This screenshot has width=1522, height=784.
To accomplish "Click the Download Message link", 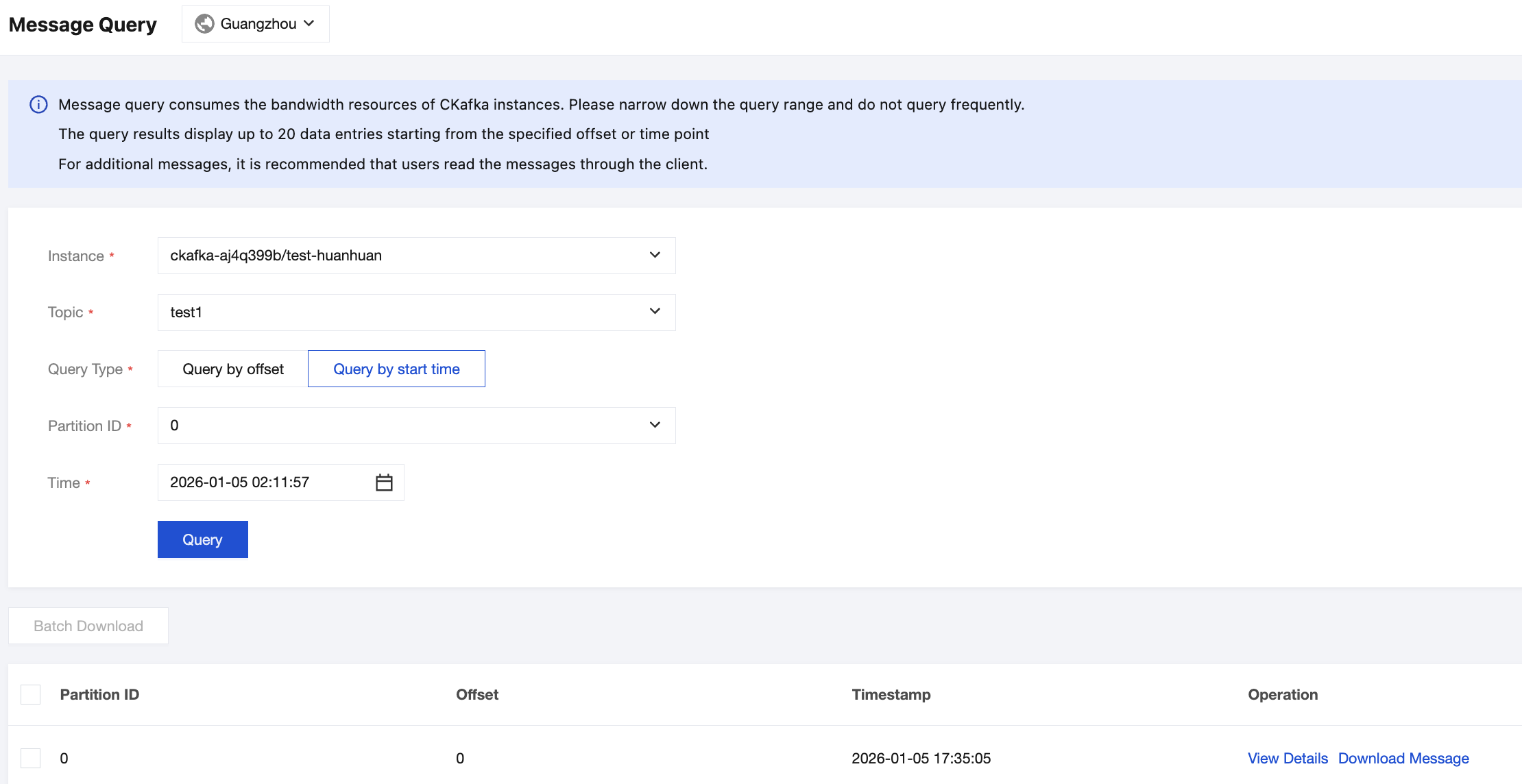I will pos(1403,758).
